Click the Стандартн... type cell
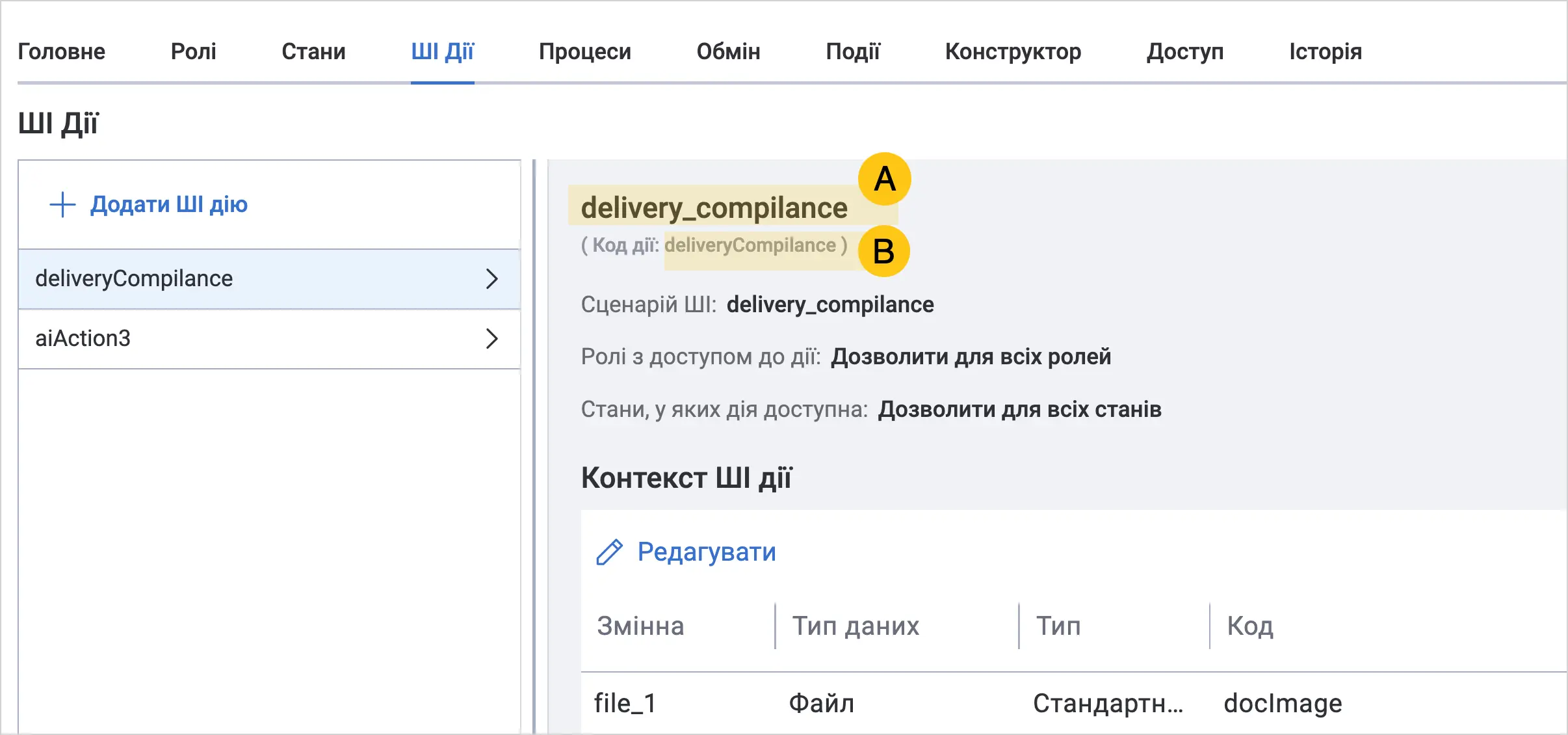This screenshot has width=1568, height=735. tap(1108, 704)
